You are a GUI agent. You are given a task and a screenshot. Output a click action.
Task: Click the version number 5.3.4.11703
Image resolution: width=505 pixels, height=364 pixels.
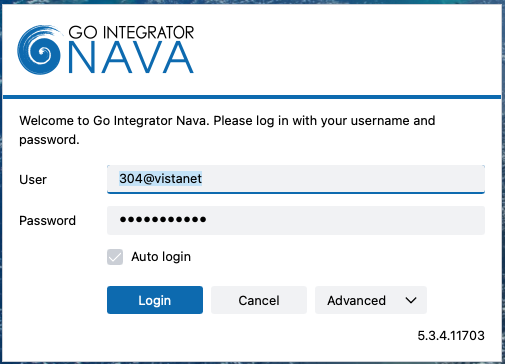point(451,336)
